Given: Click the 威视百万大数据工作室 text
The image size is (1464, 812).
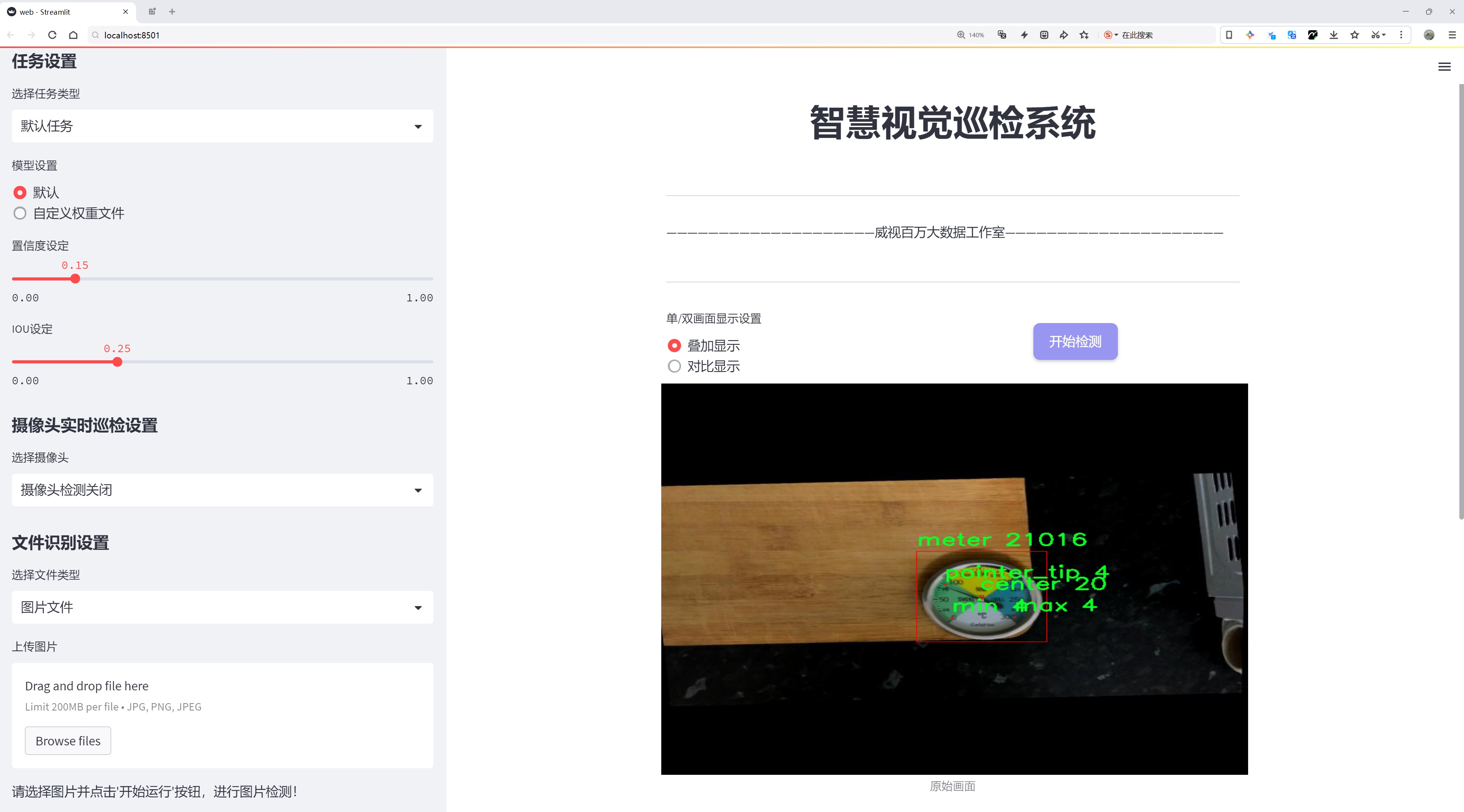Looking at the screenshot, I should [x=940, y=232].
